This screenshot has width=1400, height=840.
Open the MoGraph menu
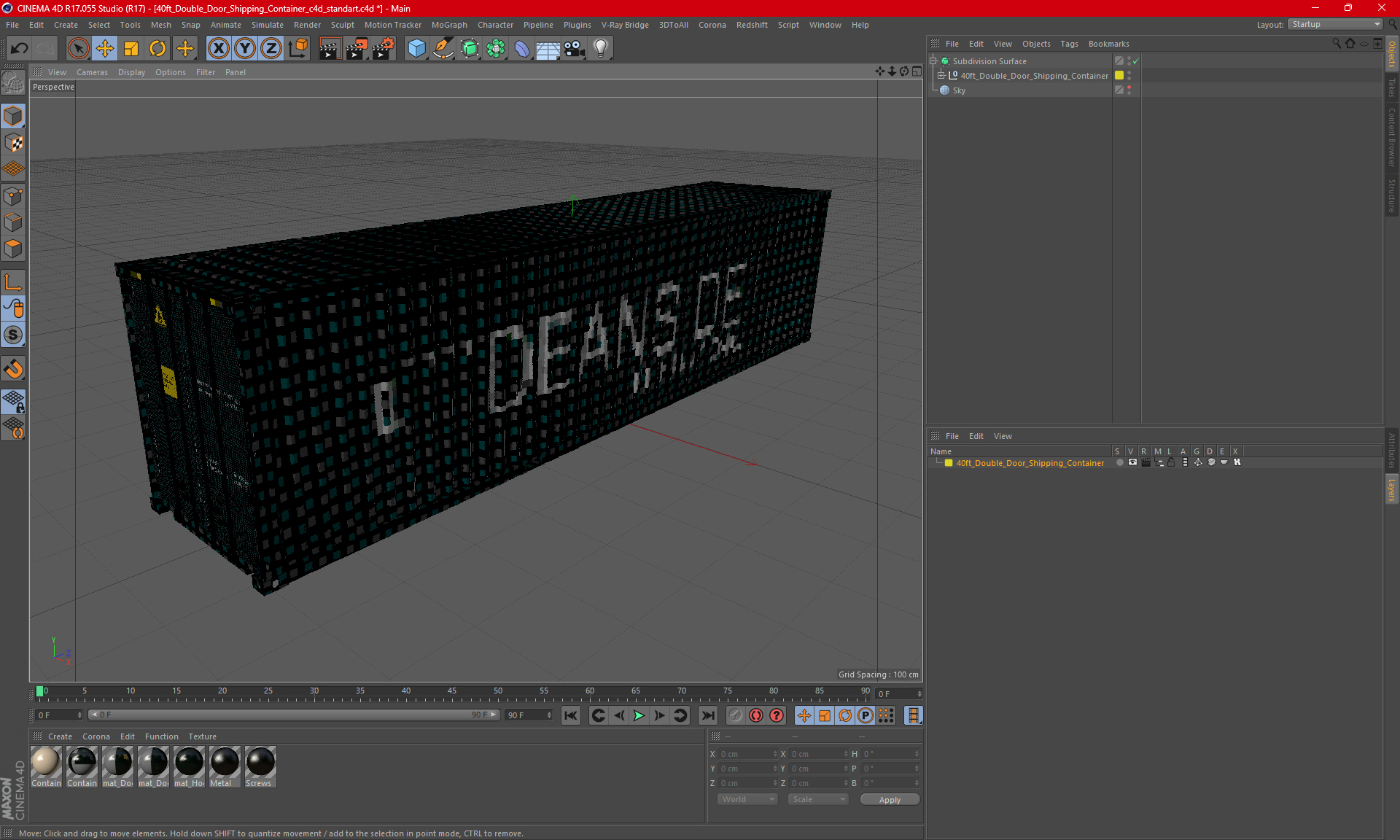pos(449,25)
